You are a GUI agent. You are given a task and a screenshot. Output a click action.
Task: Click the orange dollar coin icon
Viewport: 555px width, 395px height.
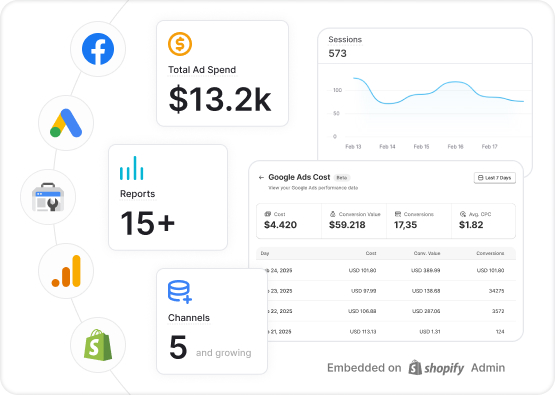tap(180, 44)
